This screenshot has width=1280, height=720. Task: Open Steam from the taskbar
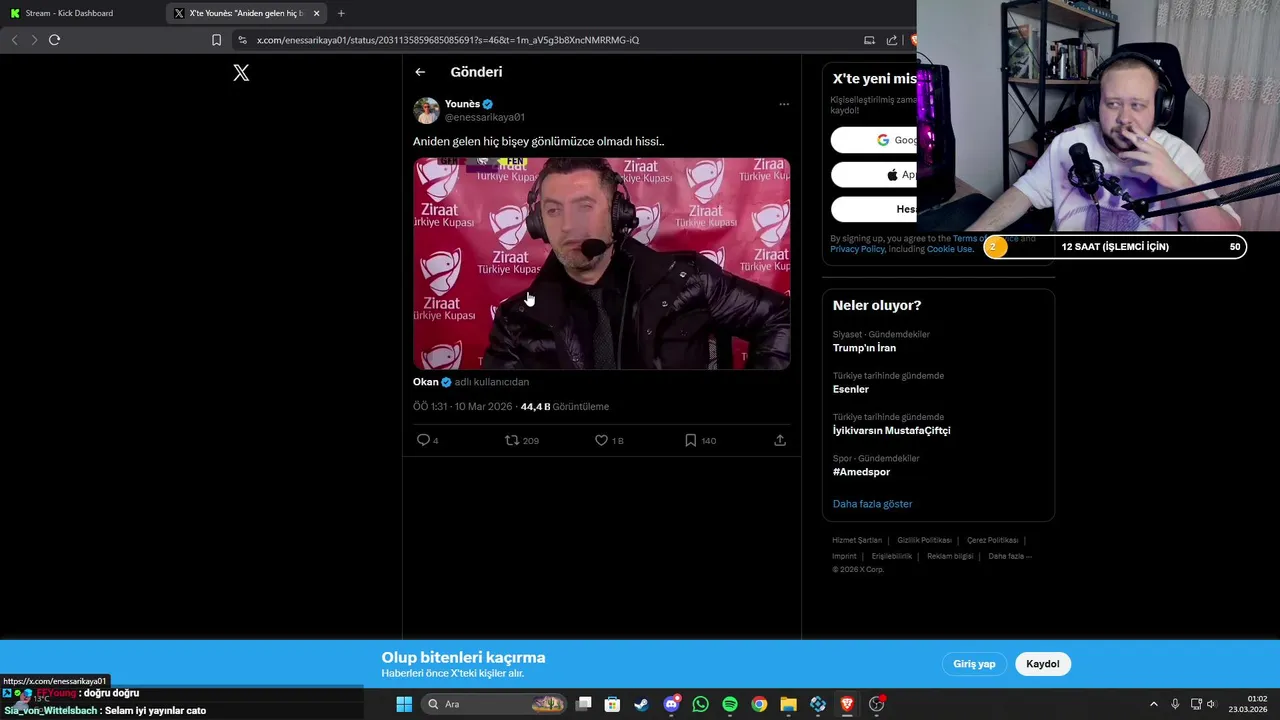[x=641, y=704]
